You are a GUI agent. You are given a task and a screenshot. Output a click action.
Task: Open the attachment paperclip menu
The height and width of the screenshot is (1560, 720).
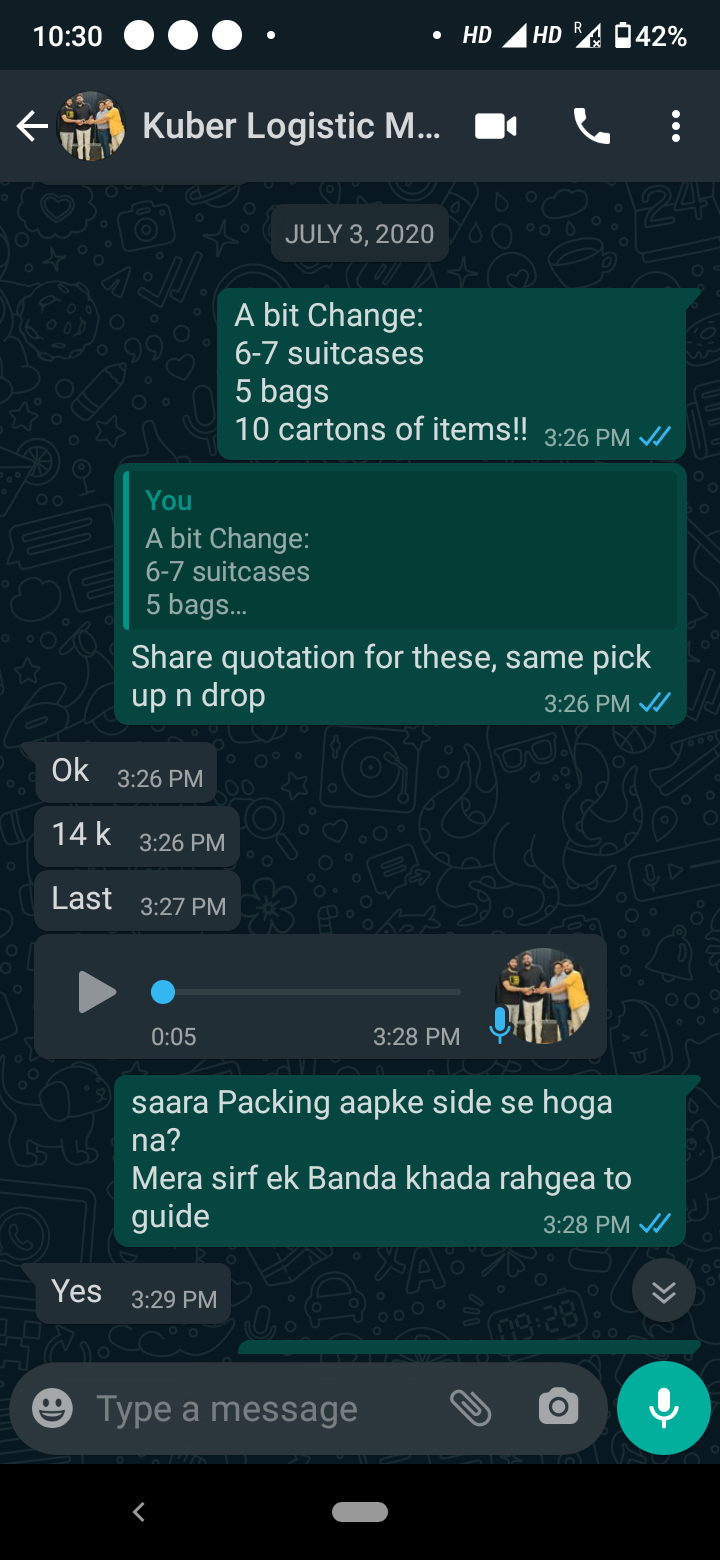[470, 1408]
